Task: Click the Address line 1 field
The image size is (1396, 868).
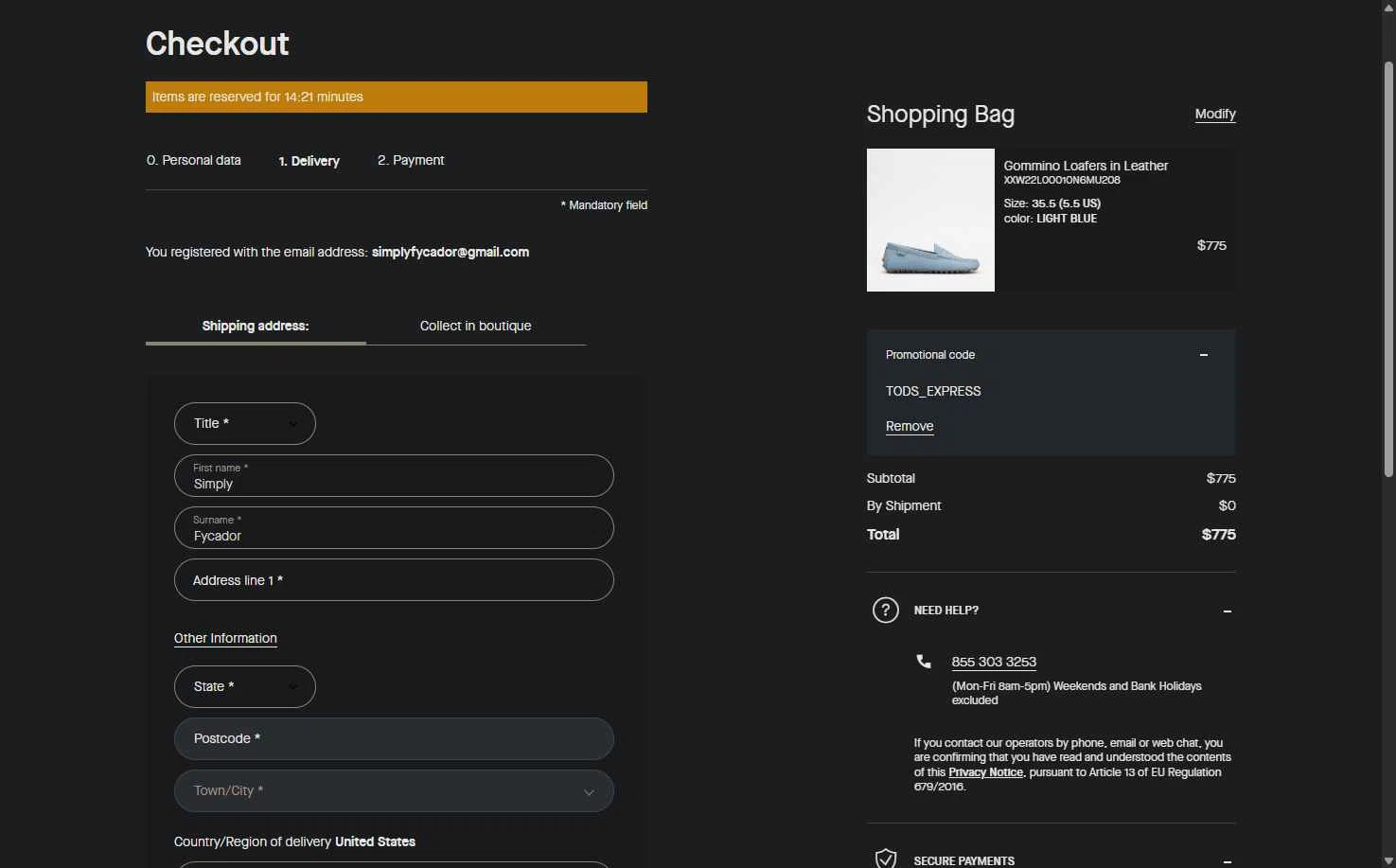Action: (x=394, y=580)
